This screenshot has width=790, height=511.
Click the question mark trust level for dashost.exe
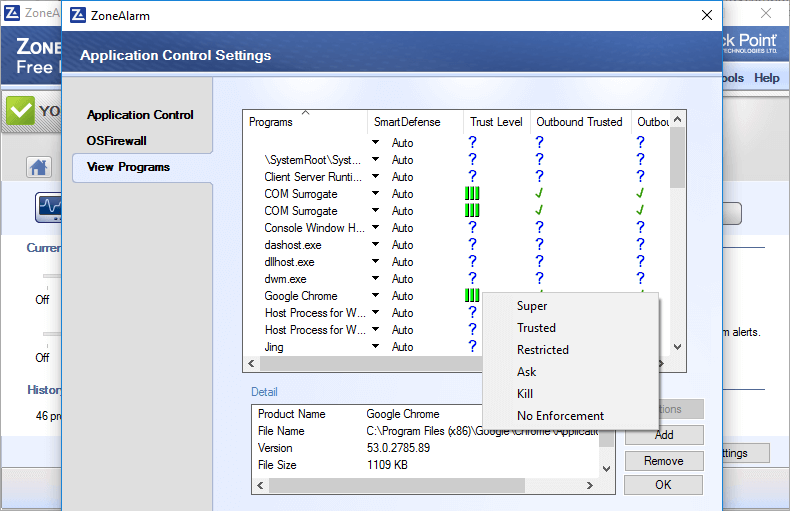[472, 245]
